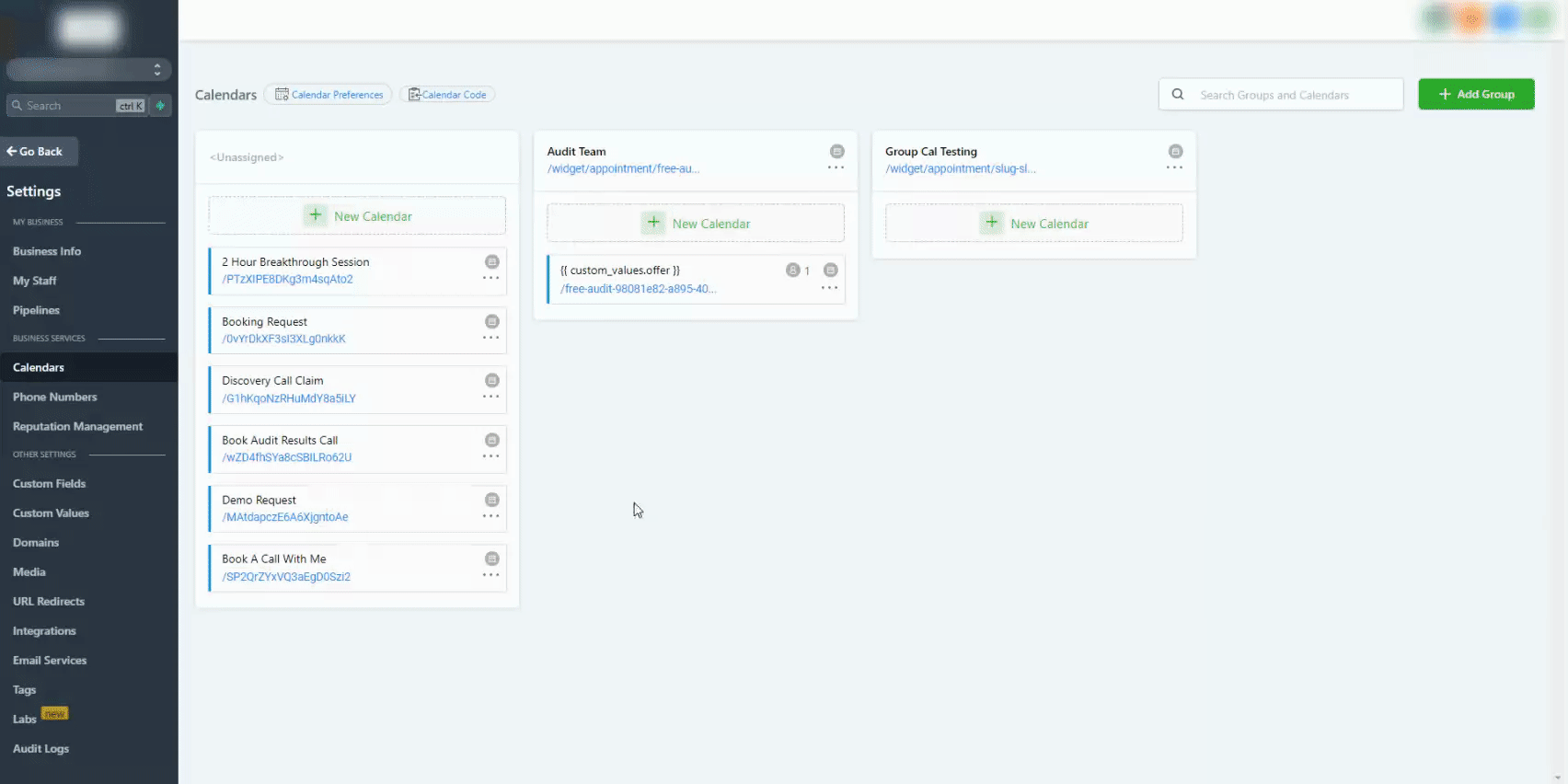Open Media settings
The width and height of the screenshot is (1568, 784).
coord(29,571)
